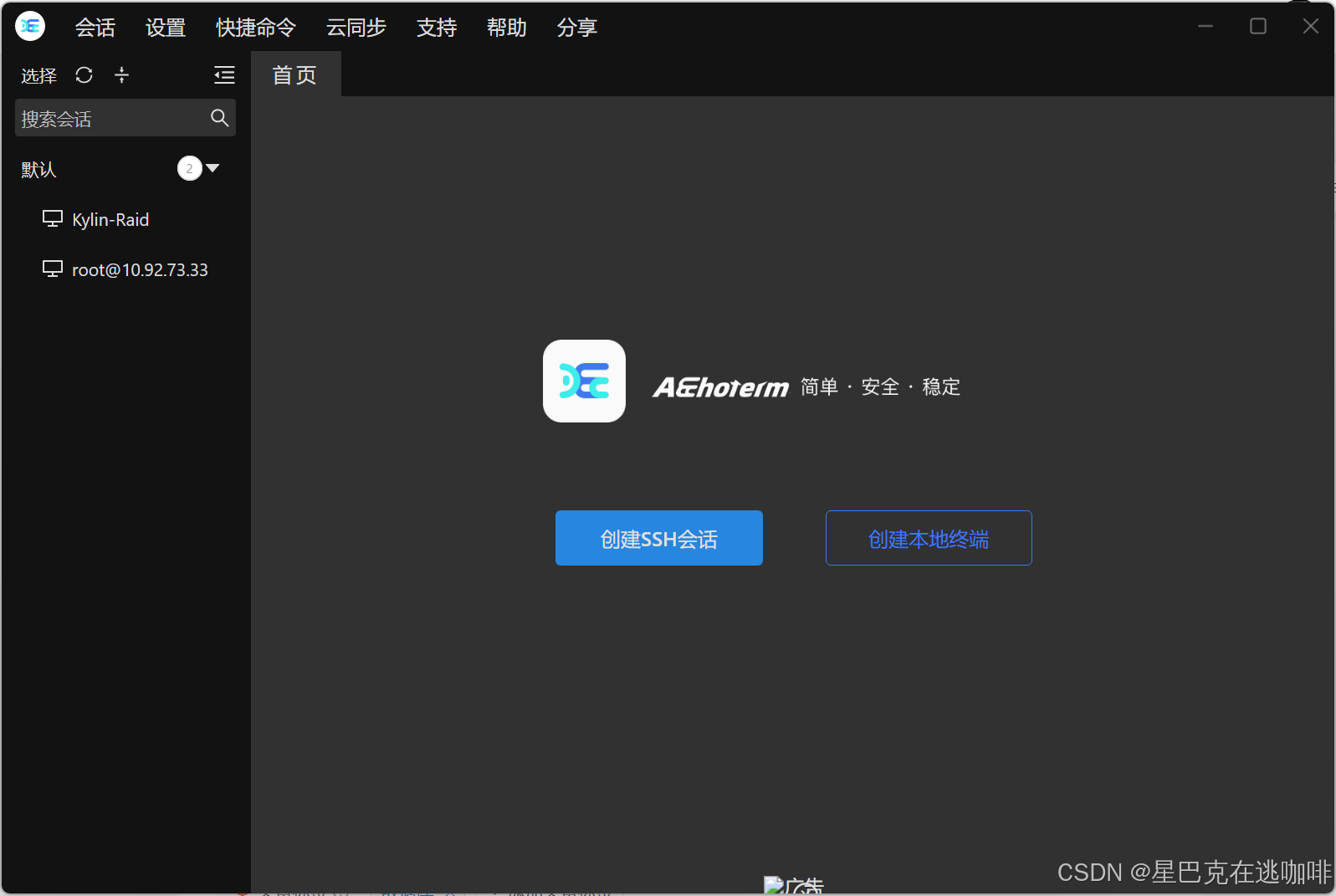The height and width of the screenshot is (896, 1336).
Task: Open the 支持 menu
Action: (x=437, y=28)
